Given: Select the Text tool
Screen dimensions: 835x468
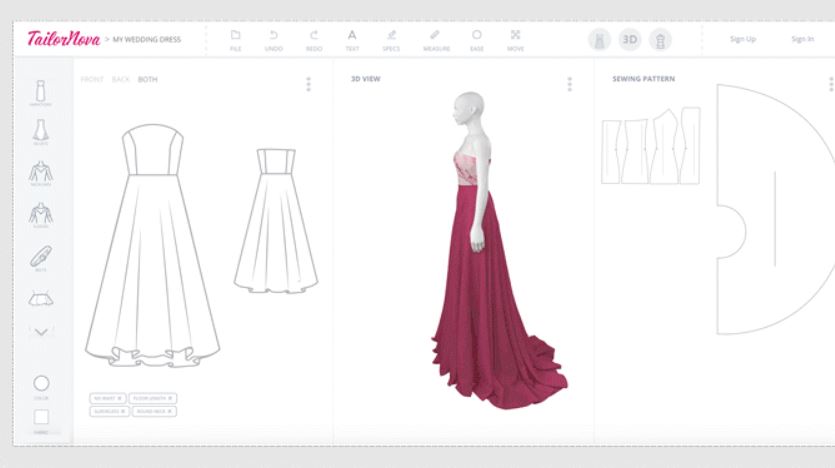Looking at the screenshot, I should [x=352, y=40].
